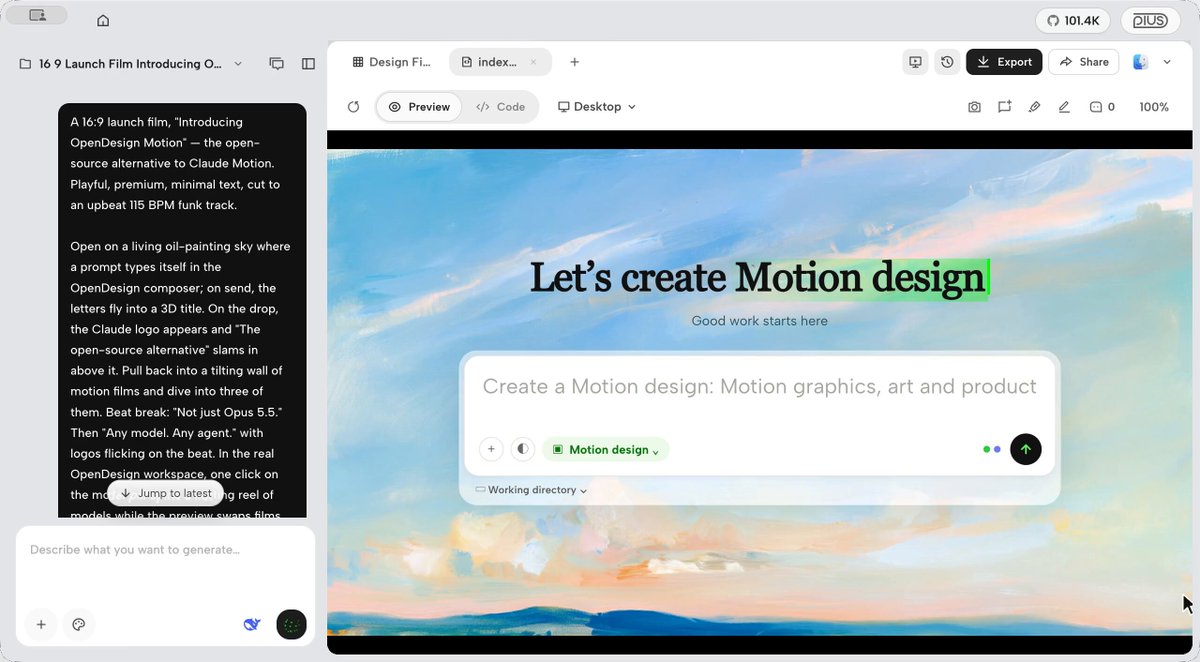
Task: Expand the account menu chevron
Action: point(1167,62)
